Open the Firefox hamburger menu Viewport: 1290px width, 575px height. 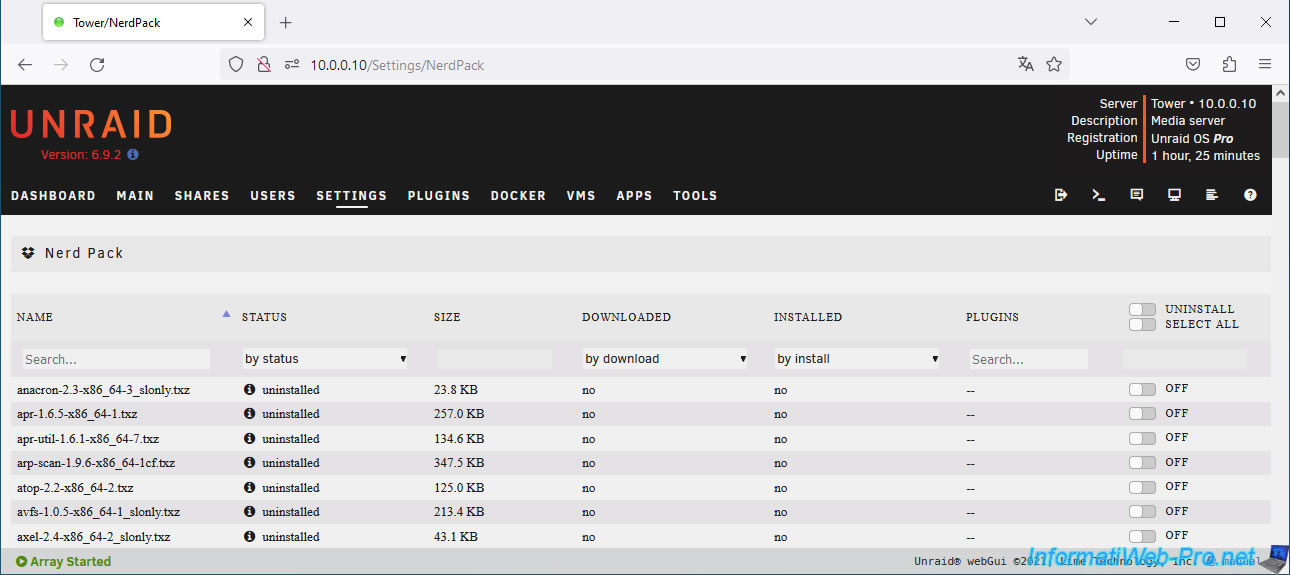(x=1265, y=64)
